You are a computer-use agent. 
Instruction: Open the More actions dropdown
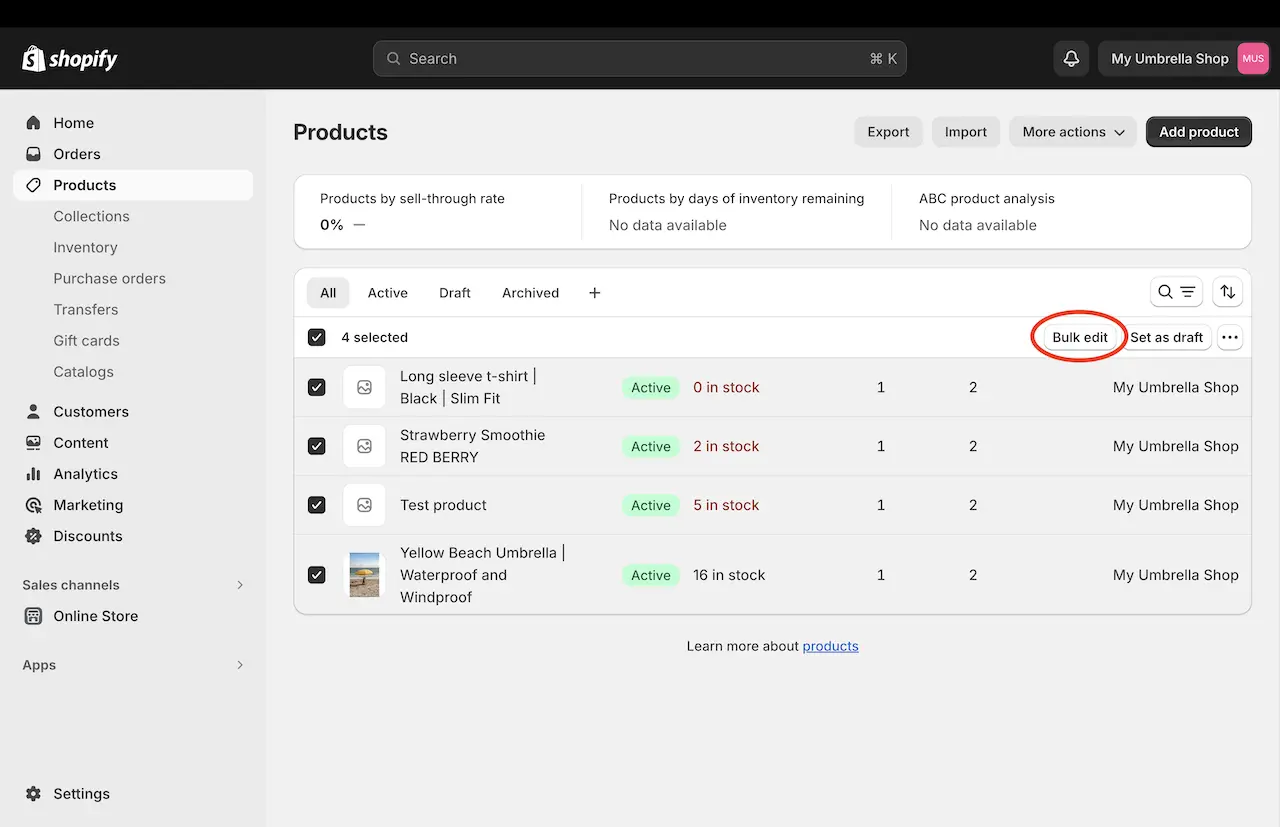point(1073,132)
